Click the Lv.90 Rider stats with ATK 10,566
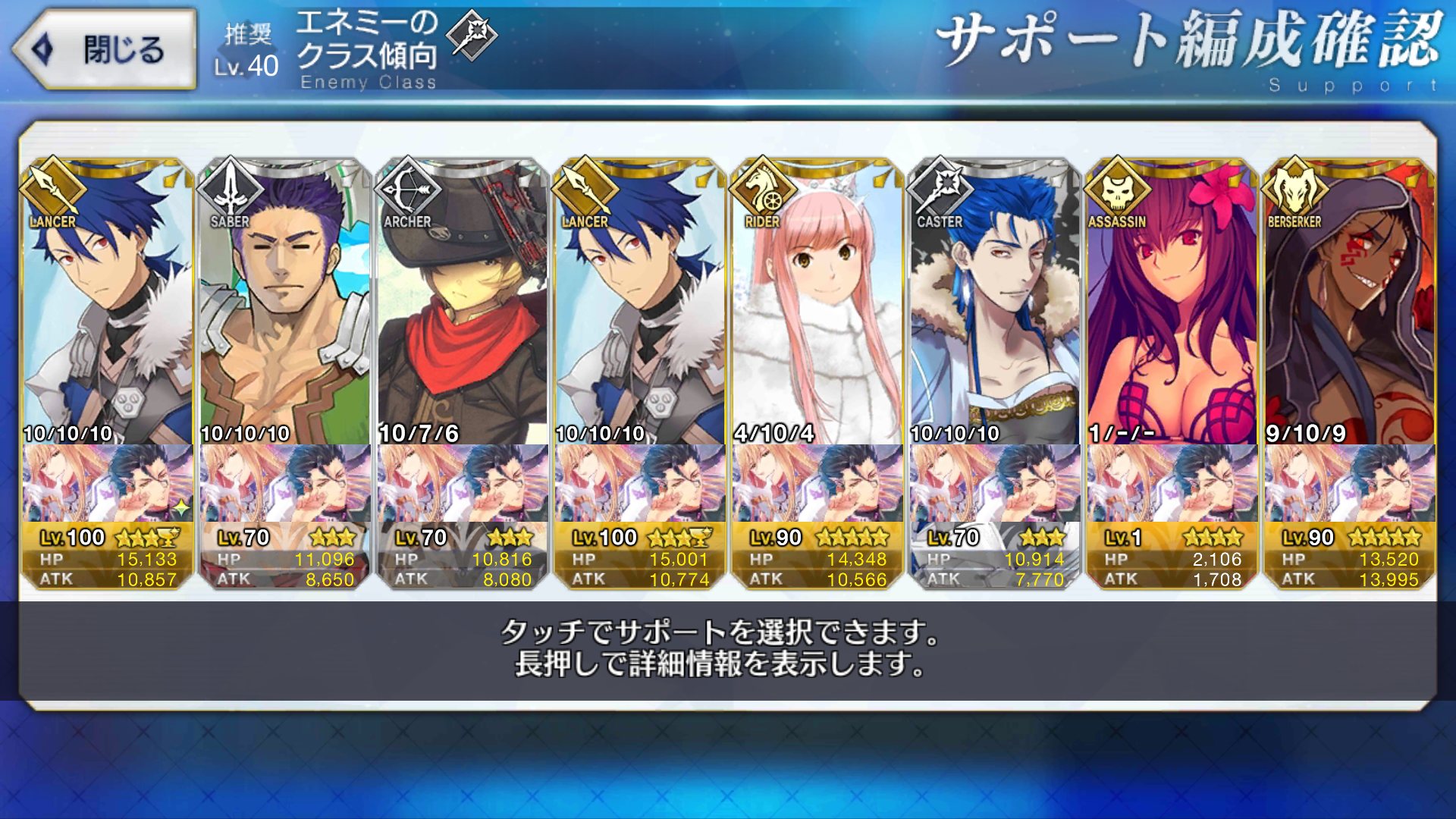 pyautogui.click(x=817, y=557)
